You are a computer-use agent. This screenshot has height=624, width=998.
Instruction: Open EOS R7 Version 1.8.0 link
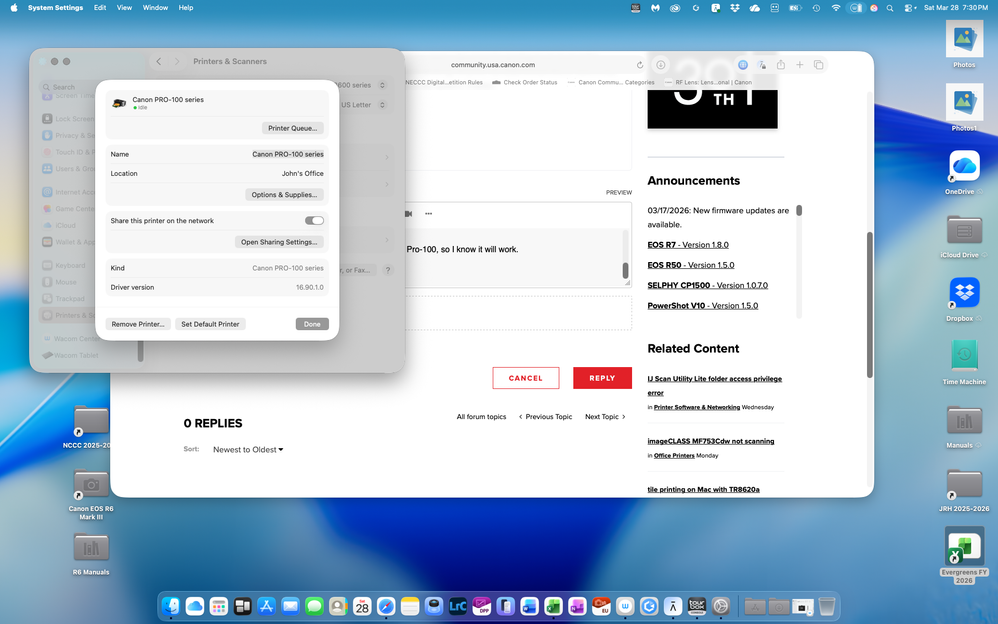(688, 245)
